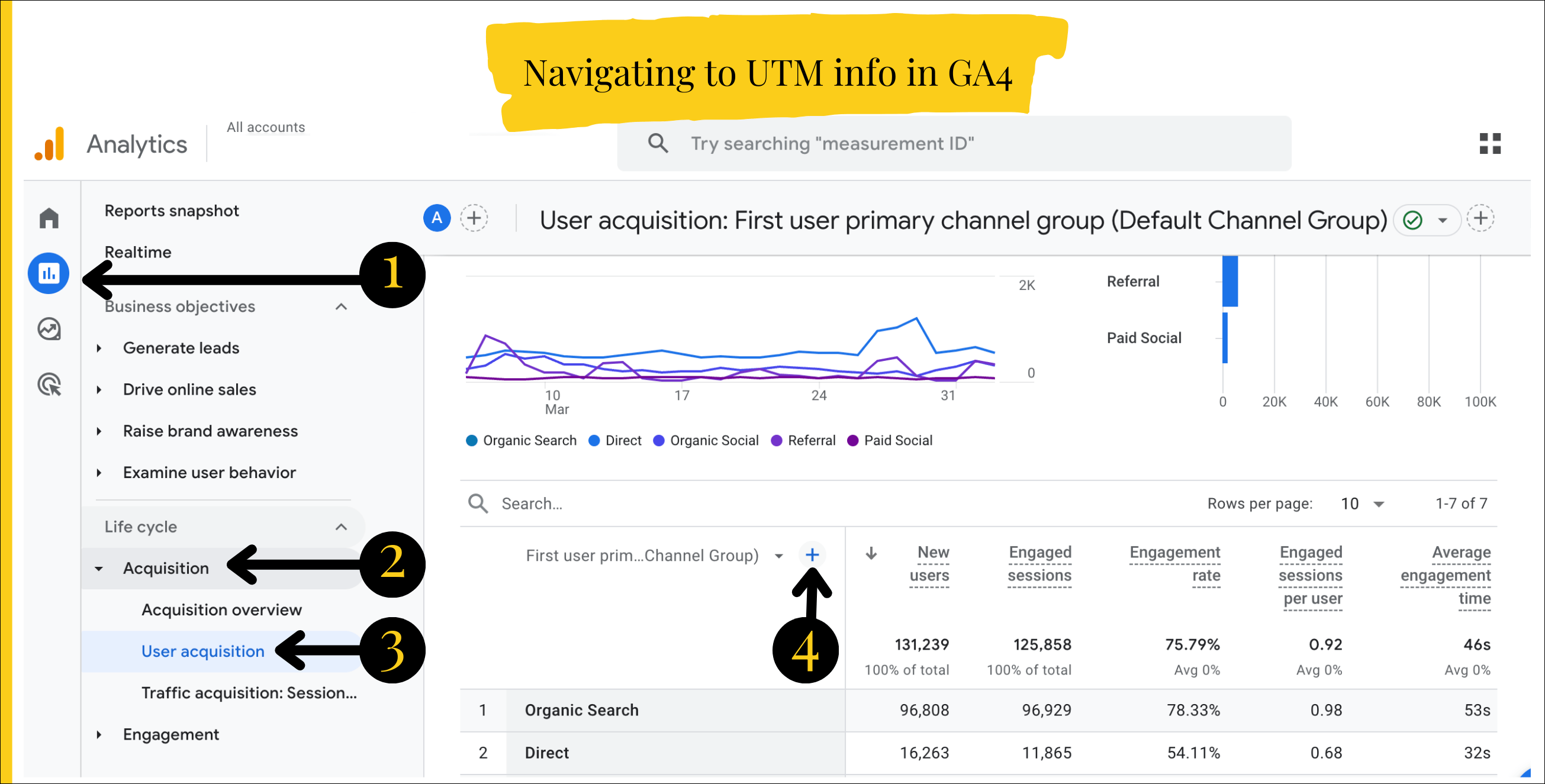Image resolution: width=1545 pixels, height=784 pixels.
Task: Click the Organic Search legend color dot
Action: [x=471, y=440]
